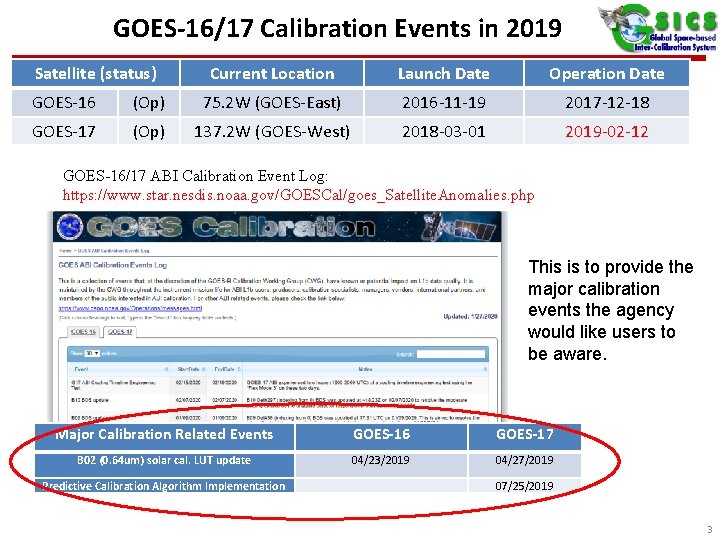Click the 'Satellite (status)' header cell
This screenshot has width=720, height=540.
(96, 73)
